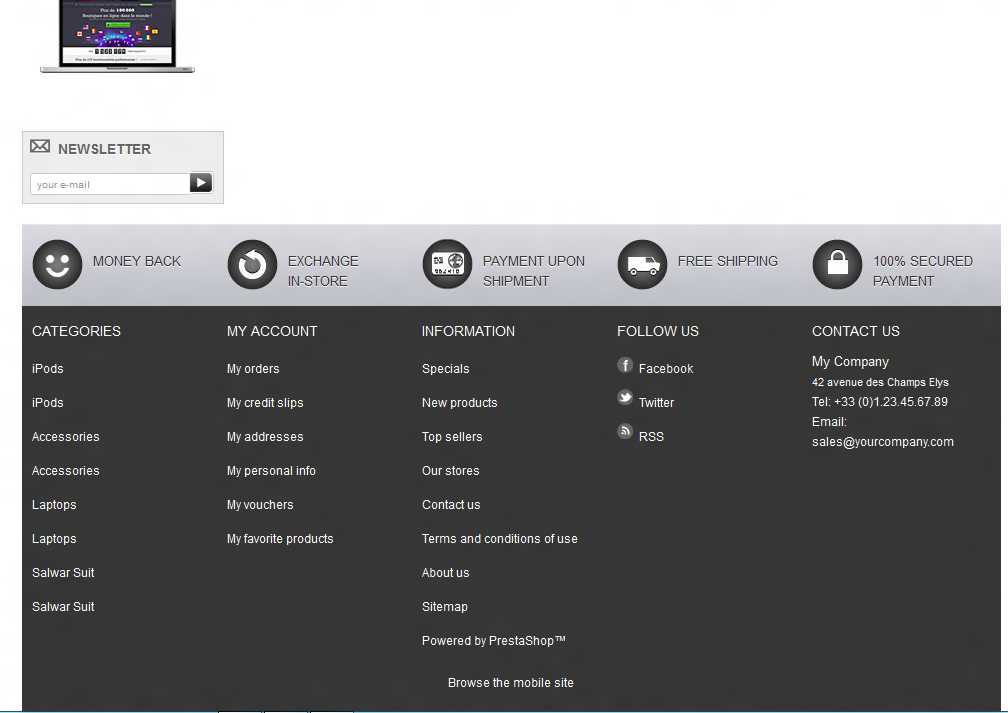Click Contact us in Information column
The width and height of the screenshot is (1008, 713).
[451, 505]
